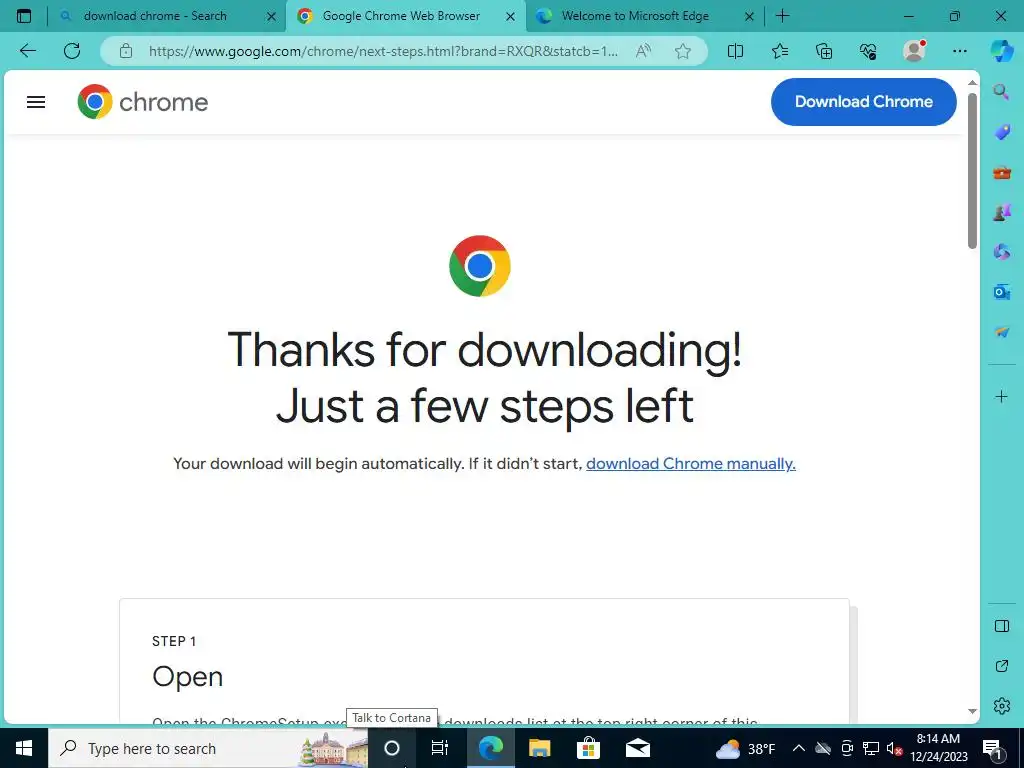Refresh the current page
This screenshot has height=768, width=1024.
coord(72,51)
